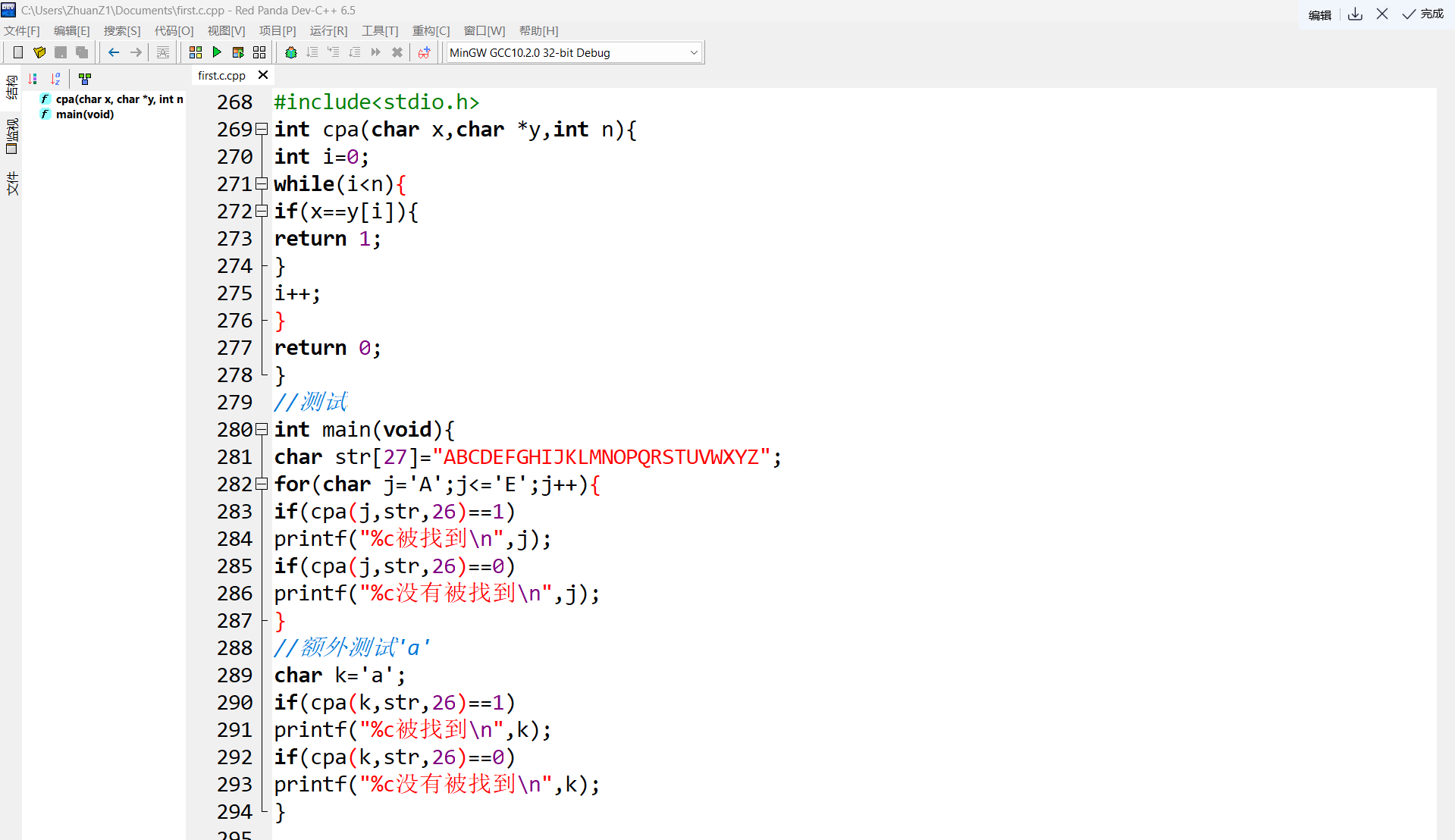
Task: Open the 重构[C] menu
Action: click(431, 31)
